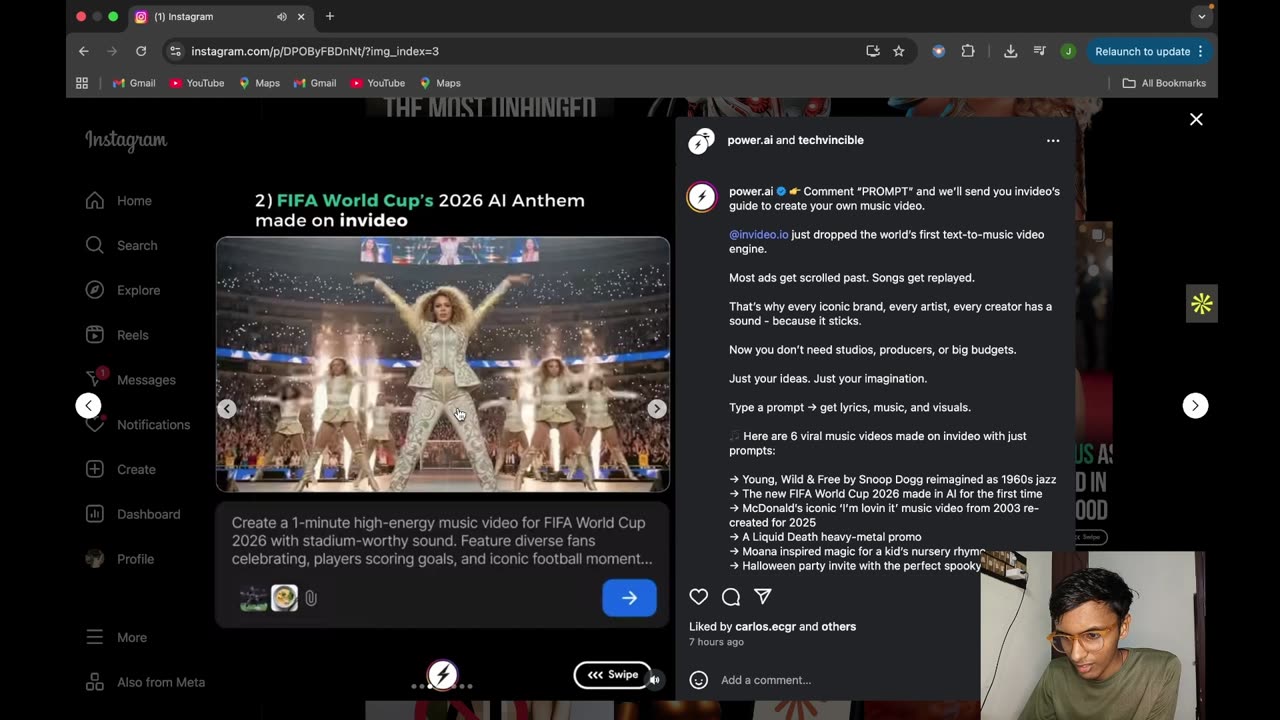Click the comment bubble icon under the post
Viewport: 1280px width, 720px height.
pos(731,597)
